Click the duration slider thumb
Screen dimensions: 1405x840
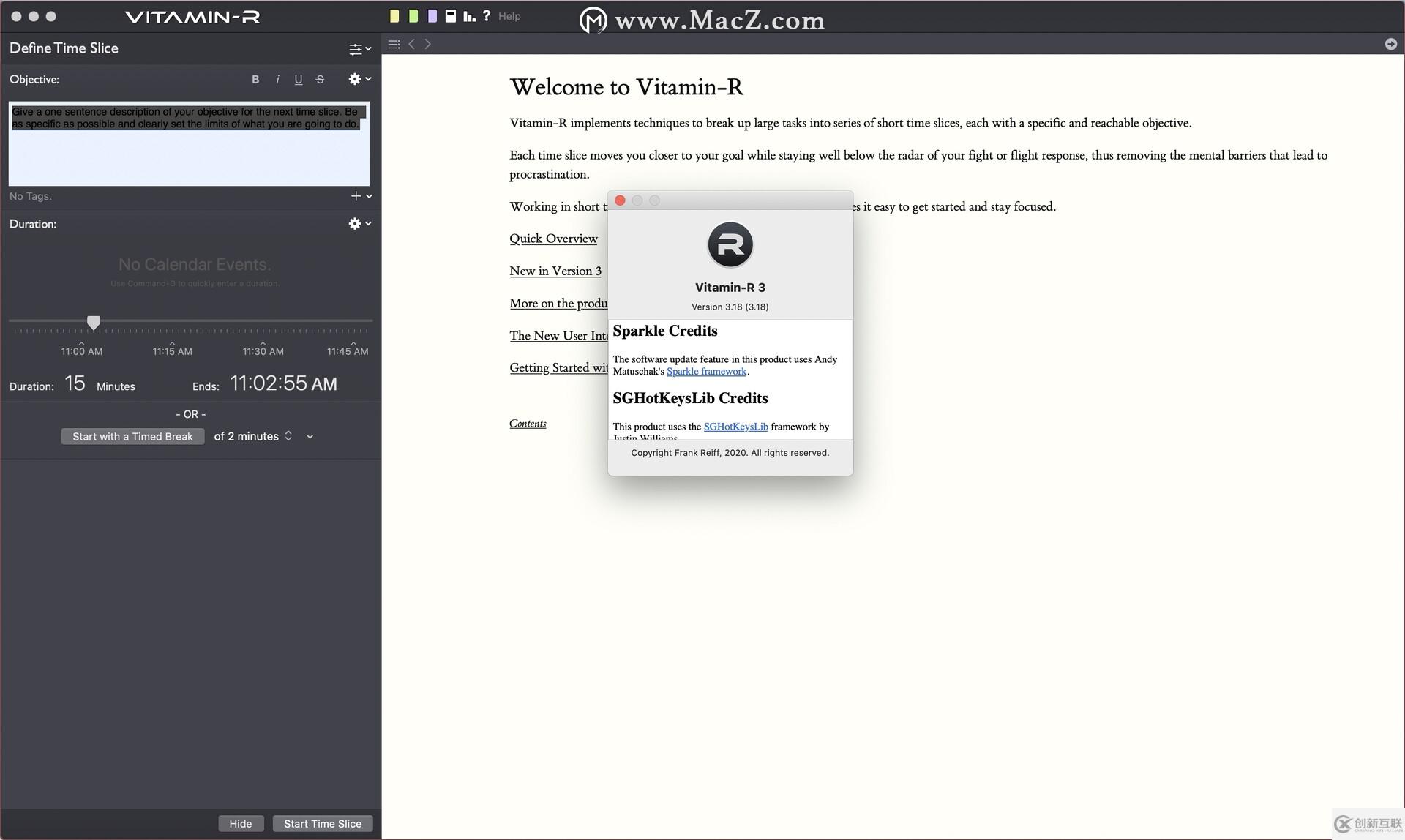(x=94, y=322)
